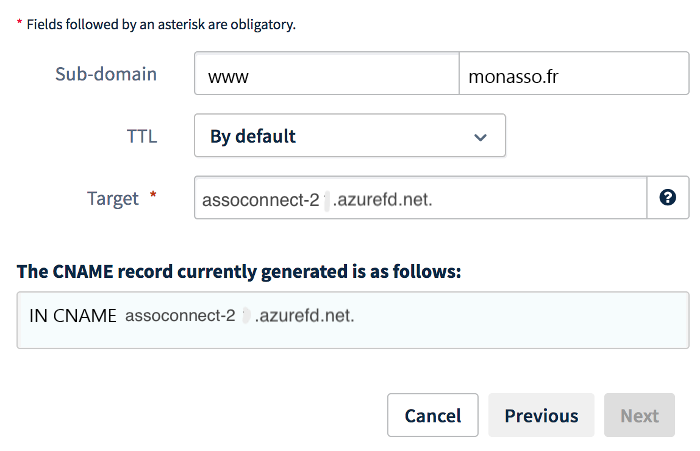The image size is (700, 451).
Task: Click 'assoconnect-2' text inside the Target field
Action: (x=261, y=200)
